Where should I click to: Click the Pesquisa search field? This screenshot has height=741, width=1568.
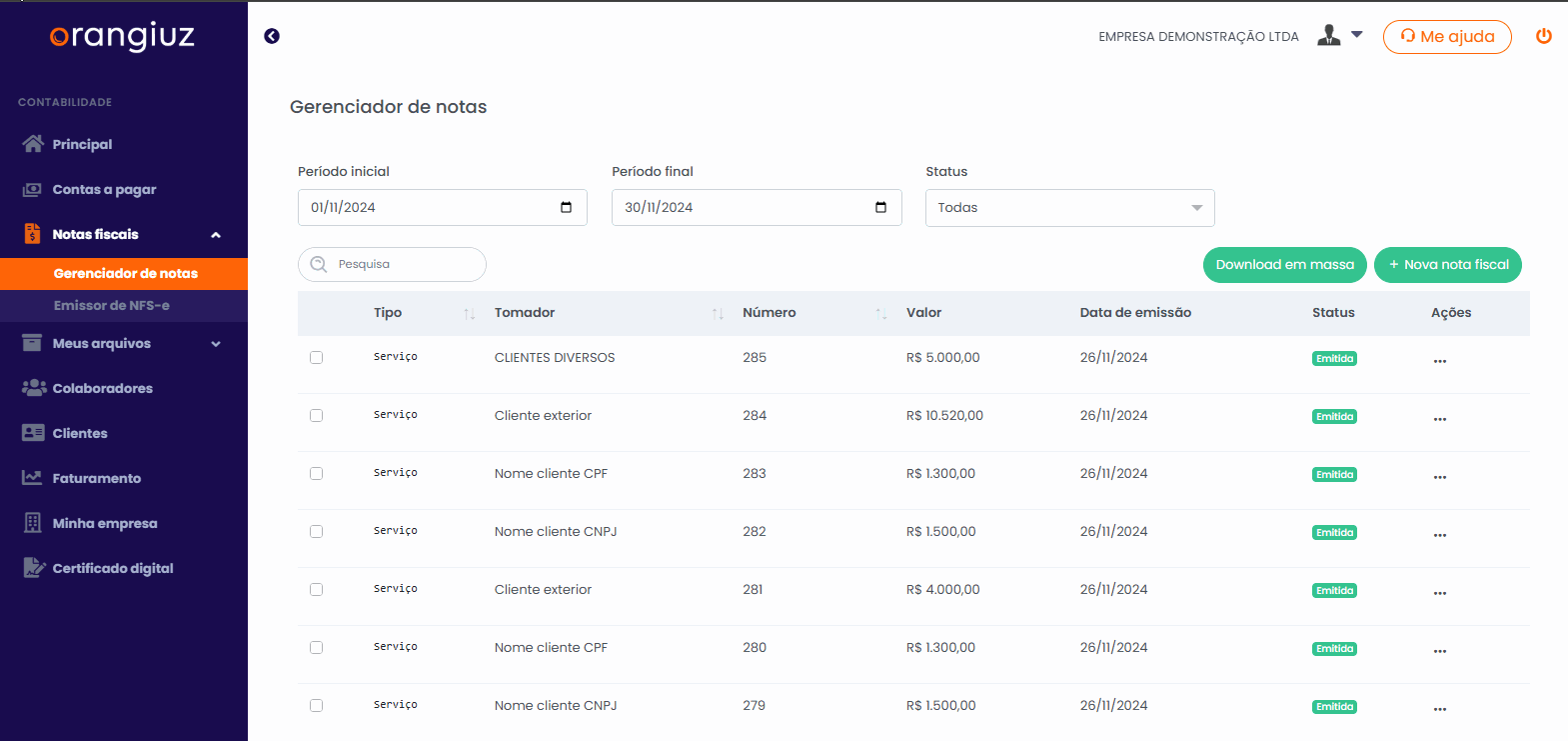(x=392, y=264)
